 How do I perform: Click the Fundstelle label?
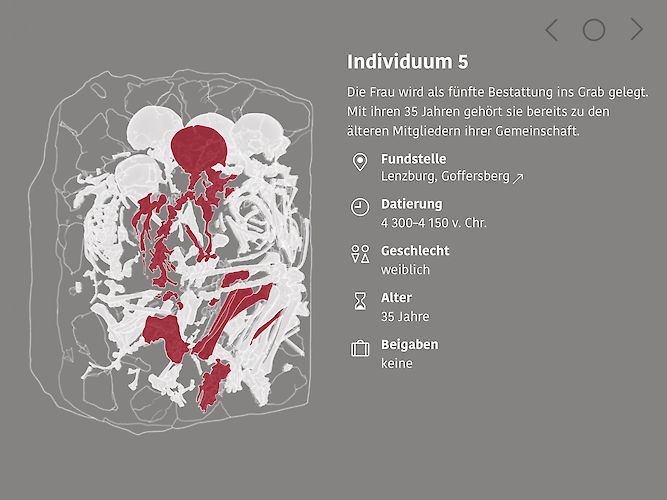[413, 159]
